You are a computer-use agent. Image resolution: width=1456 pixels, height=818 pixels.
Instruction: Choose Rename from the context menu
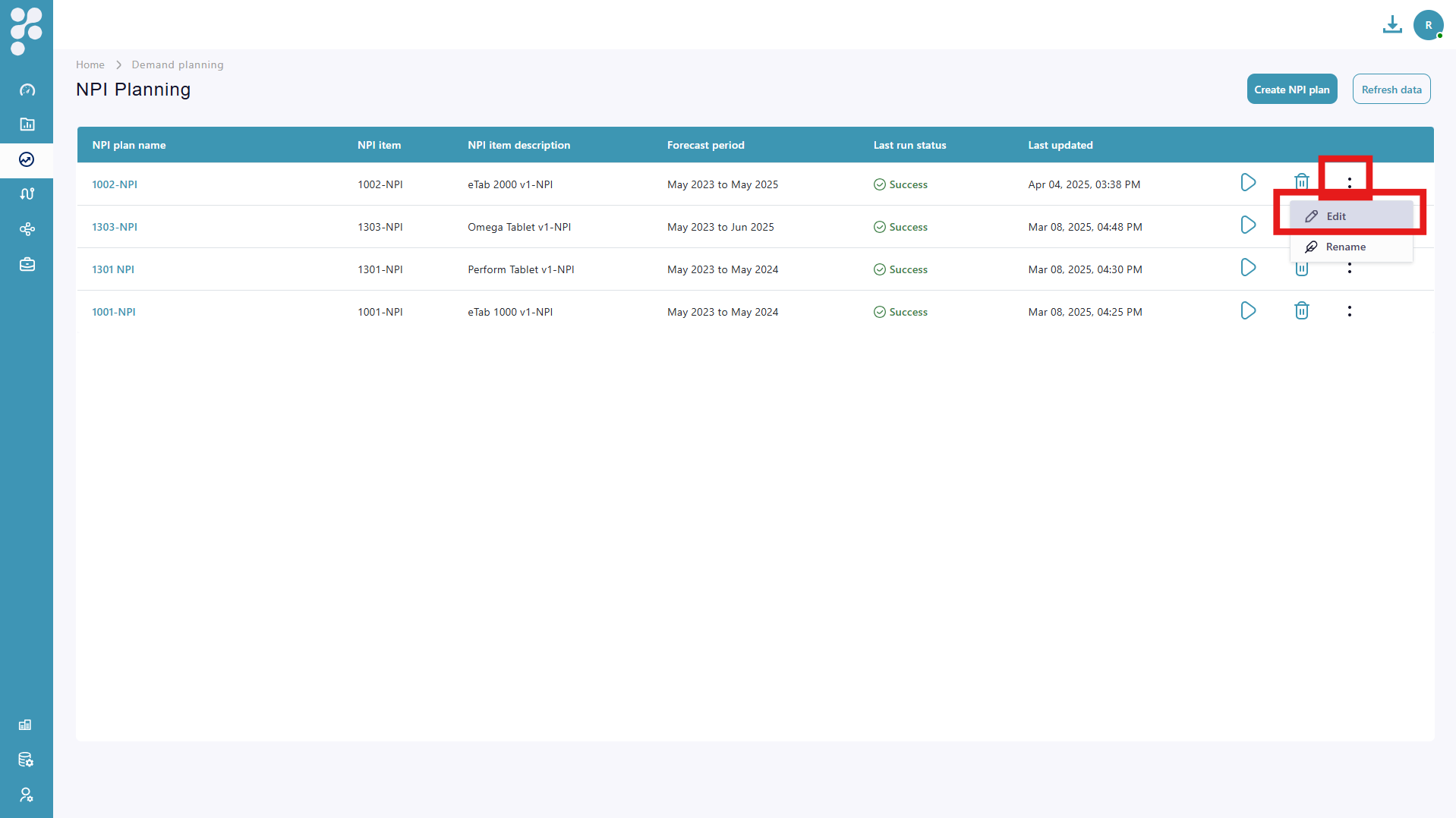(1351, 247)
